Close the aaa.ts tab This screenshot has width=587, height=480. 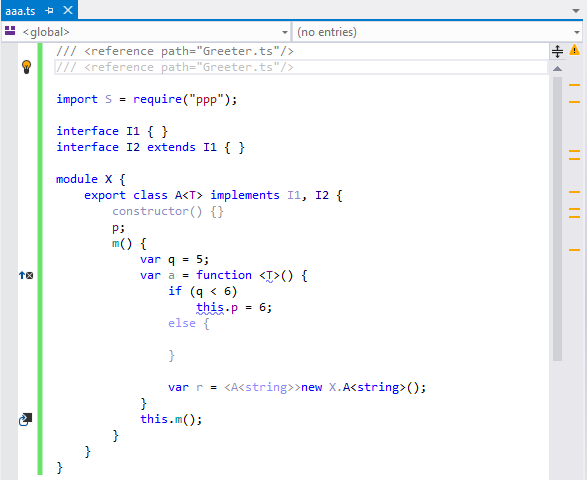(68, 10)
